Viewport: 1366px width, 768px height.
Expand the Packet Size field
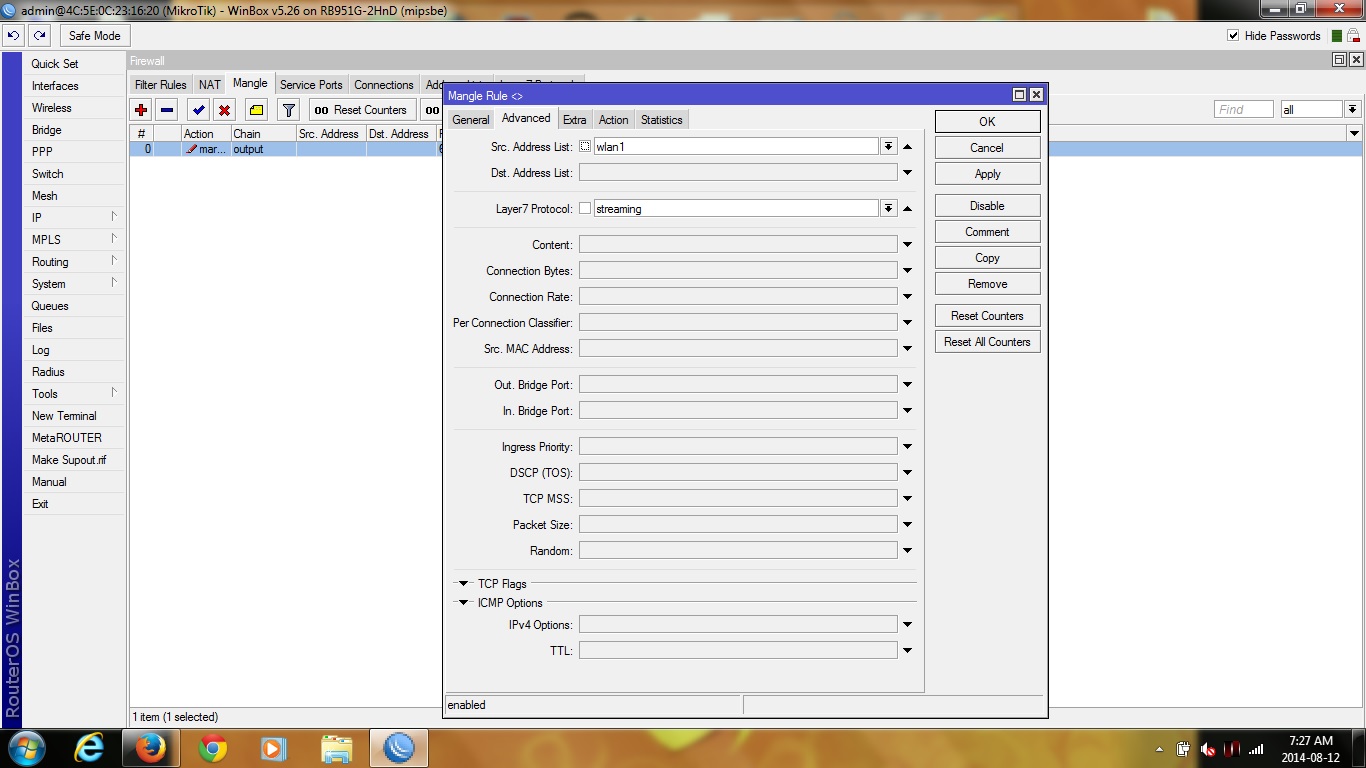[x=907, y=525]
